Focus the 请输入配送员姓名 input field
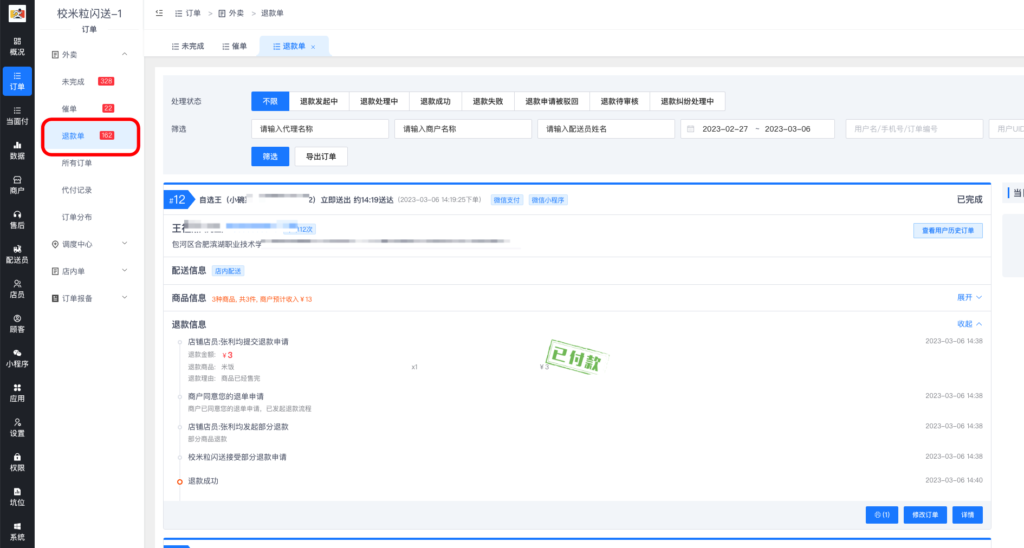1024x548 pixels. (x=606, y=129)
